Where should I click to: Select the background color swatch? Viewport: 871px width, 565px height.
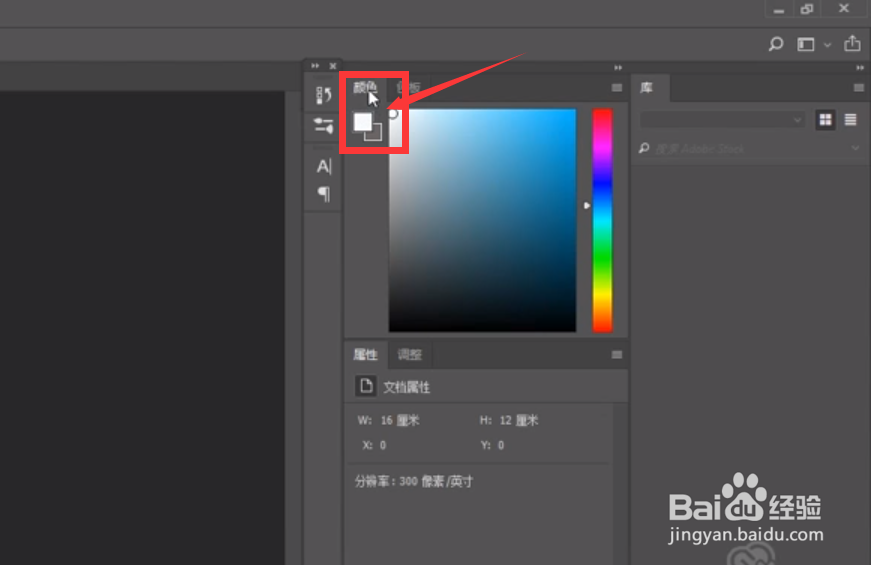pyautogui.click(x=376, y=134)
